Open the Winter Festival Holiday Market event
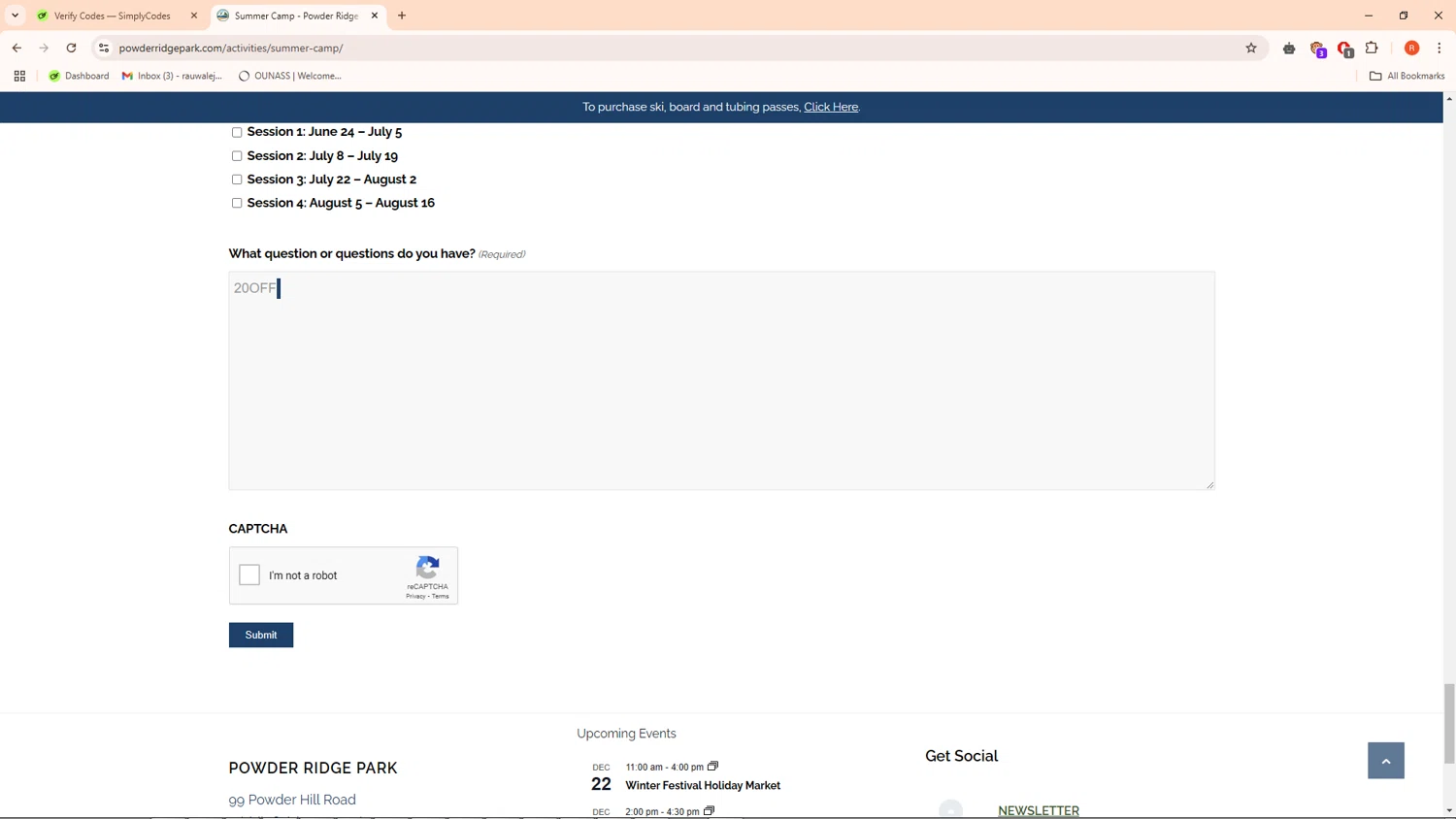The height and width of the screenshot is (819, 1456). (703, 785)
